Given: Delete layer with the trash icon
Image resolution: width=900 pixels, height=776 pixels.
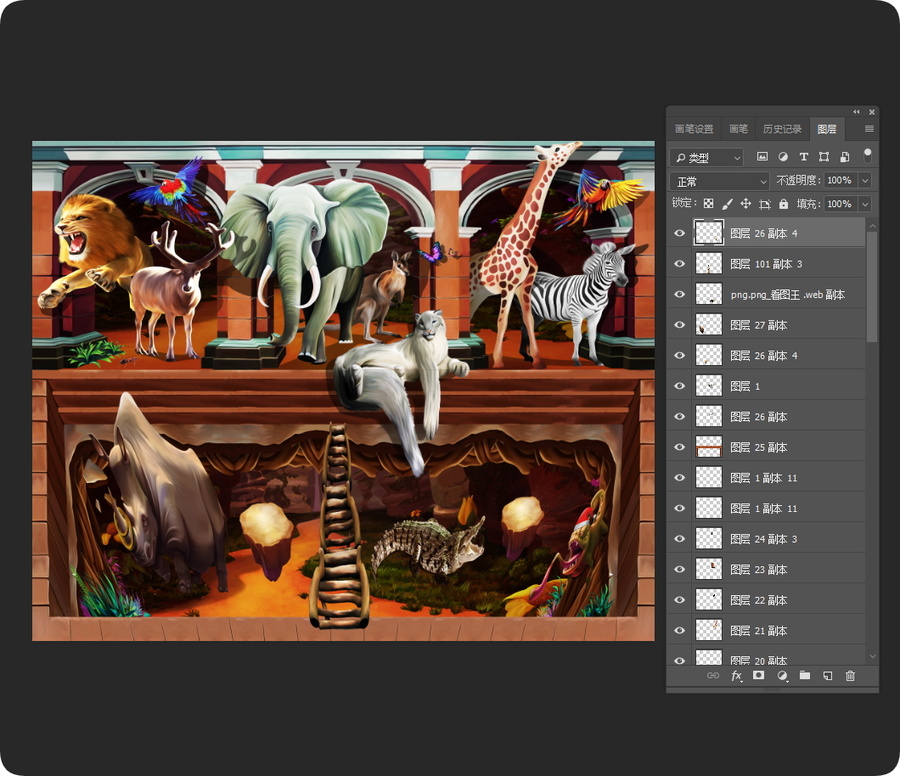Looking at the screenshot, I should 851,676.
